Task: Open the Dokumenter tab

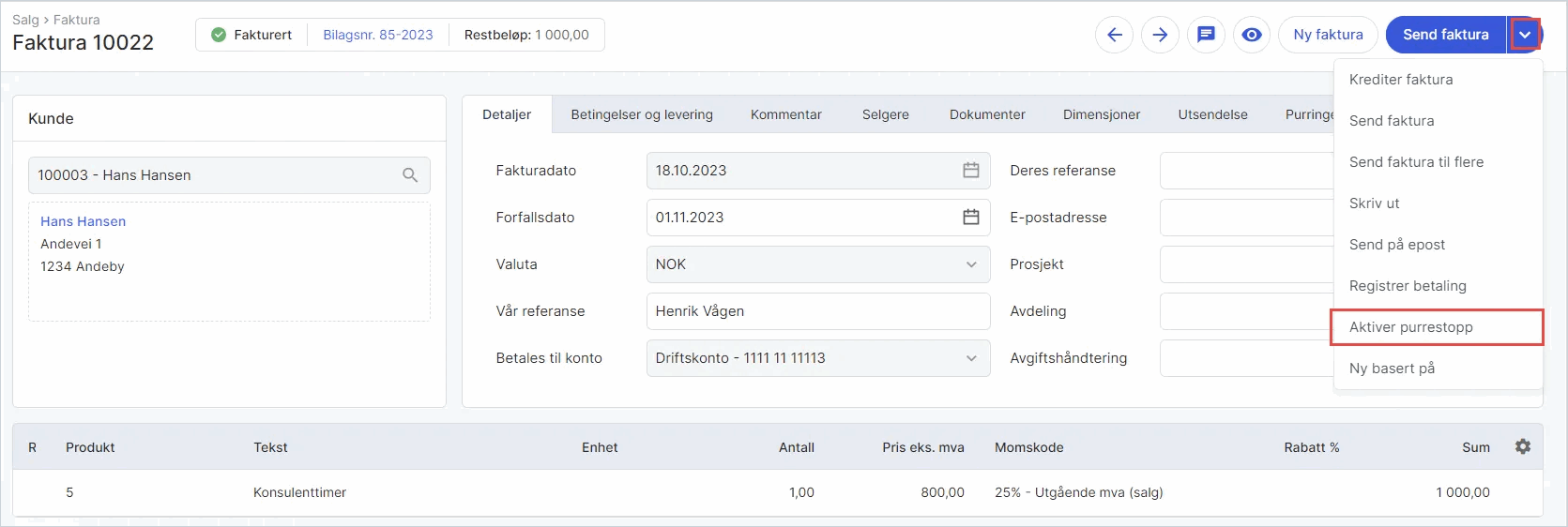Action: tap(987, 114)
